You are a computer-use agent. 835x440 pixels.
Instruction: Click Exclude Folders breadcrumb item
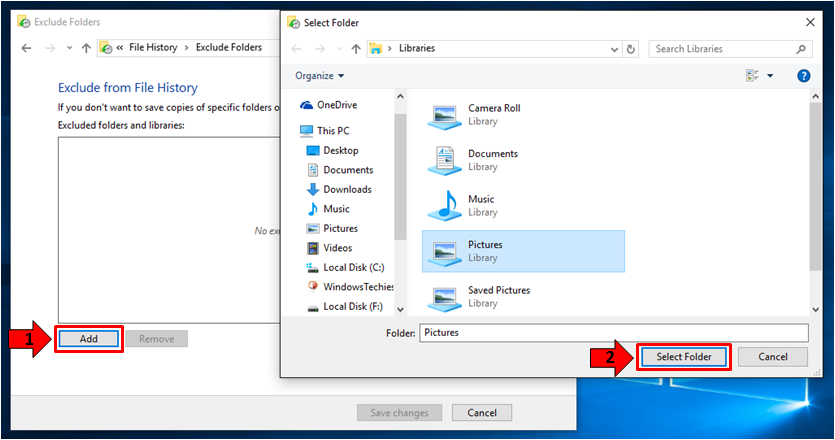229,47
